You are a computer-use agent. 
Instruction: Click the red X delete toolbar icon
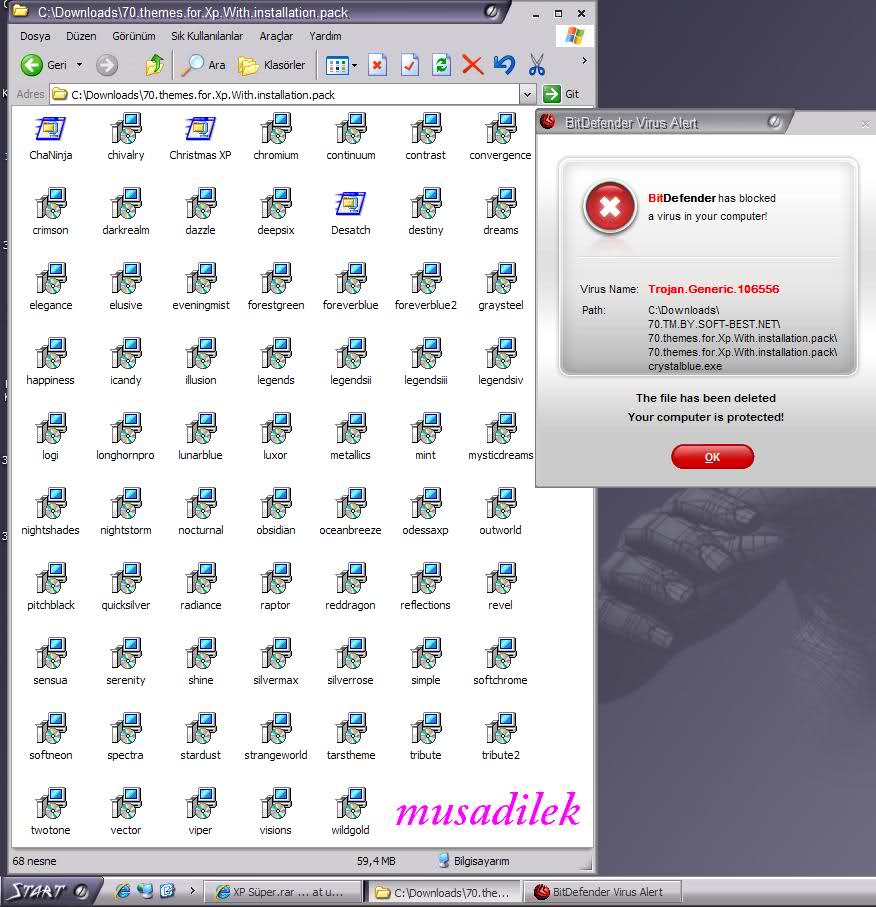point(473,65)
